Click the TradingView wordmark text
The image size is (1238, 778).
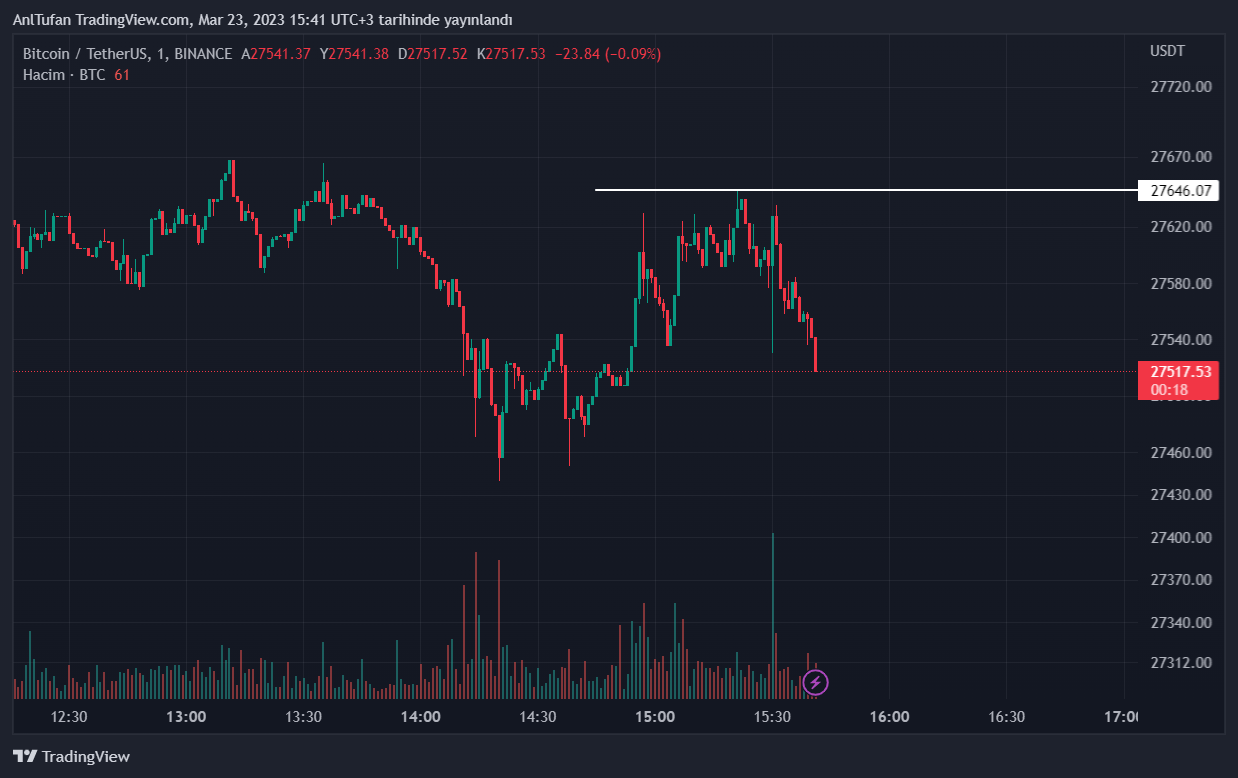coord(86,757)
